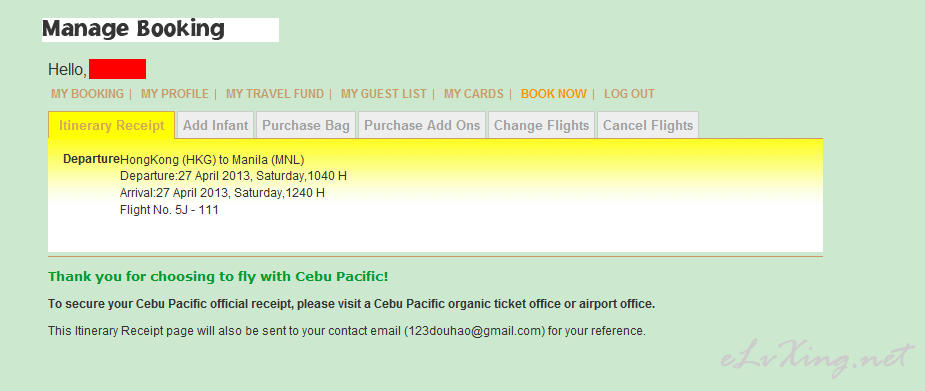Select the Purchase Bag tab
The image size is (925, 391).
[x=306, y=125]
